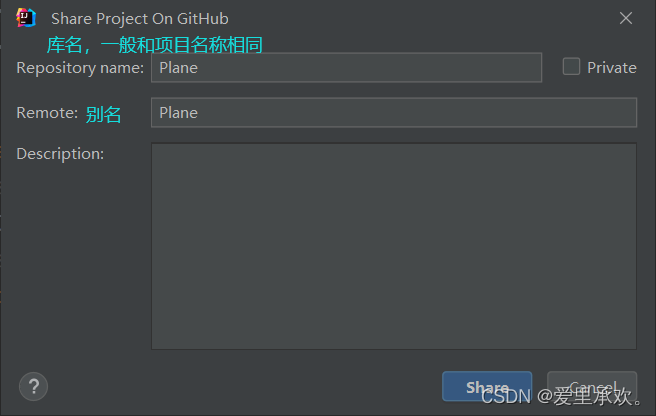The width and height of the screenshot is (656, 416).
Task: Click the CSDN watermark text
Action: (561, 396)
